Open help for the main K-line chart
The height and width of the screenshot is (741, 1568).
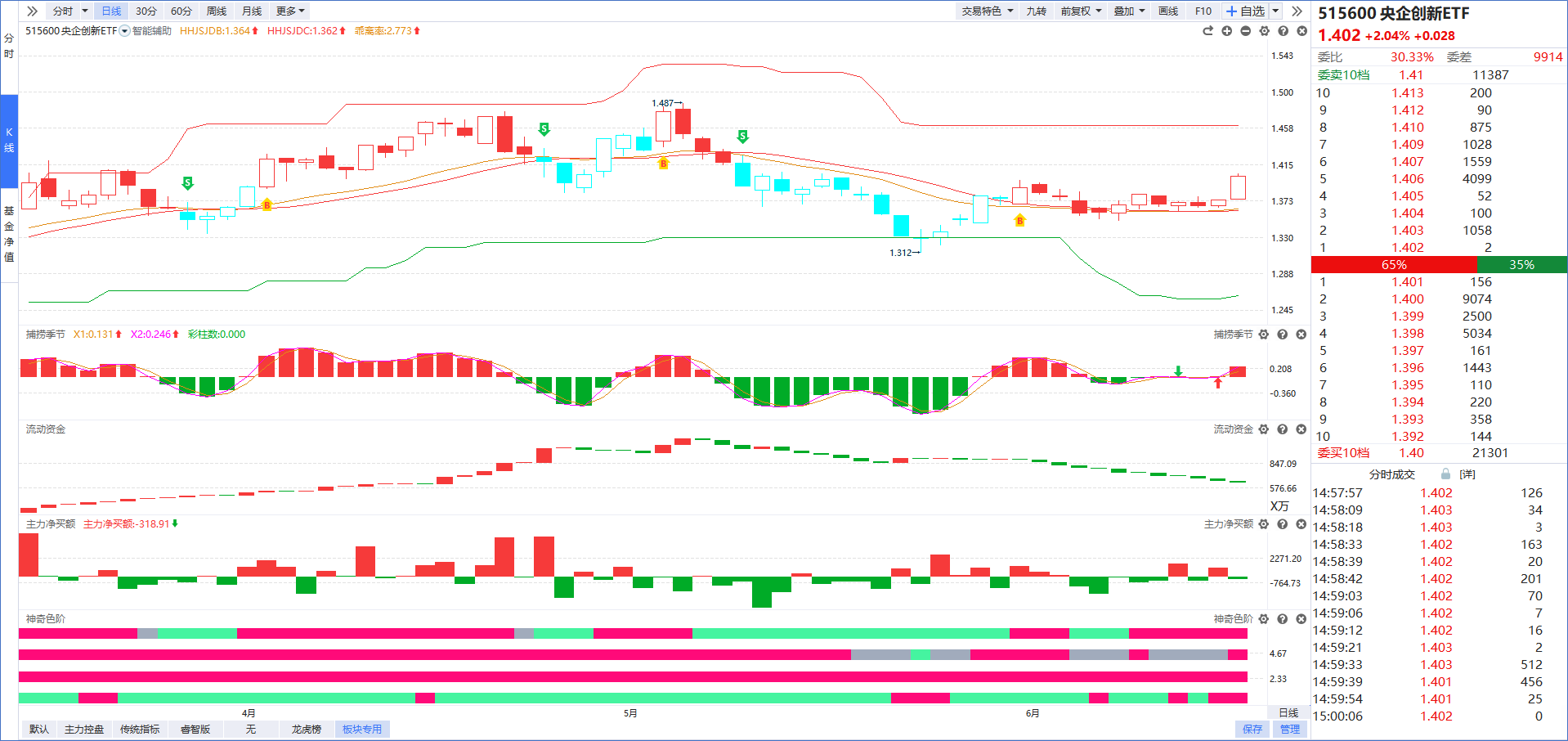(x=1283, y=31)
